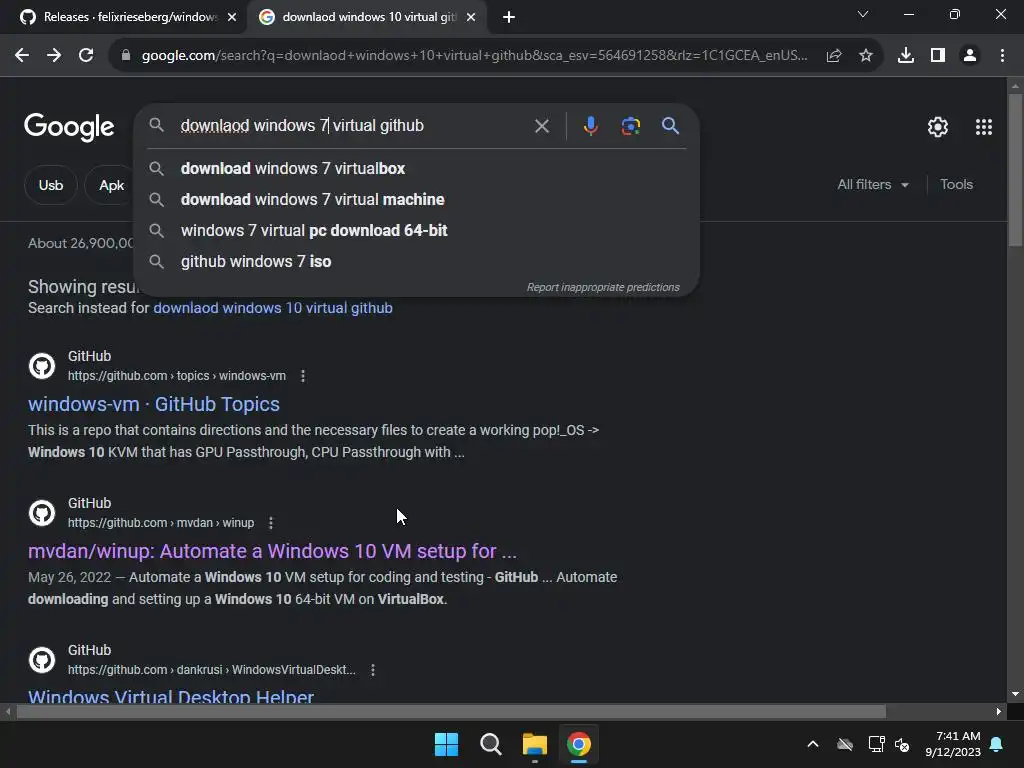Reload the current page
The image size is (1024, 768).
pyautogui.click(x=86, y=56)
